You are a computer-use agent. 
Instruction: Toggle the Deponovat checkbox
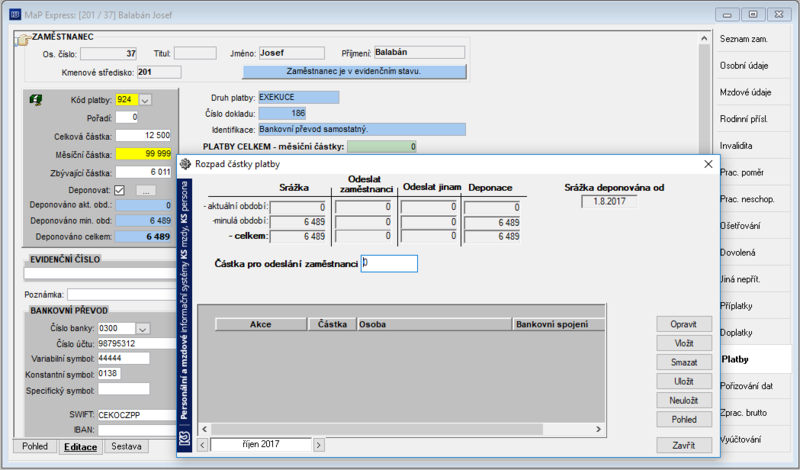click(120, 190)
